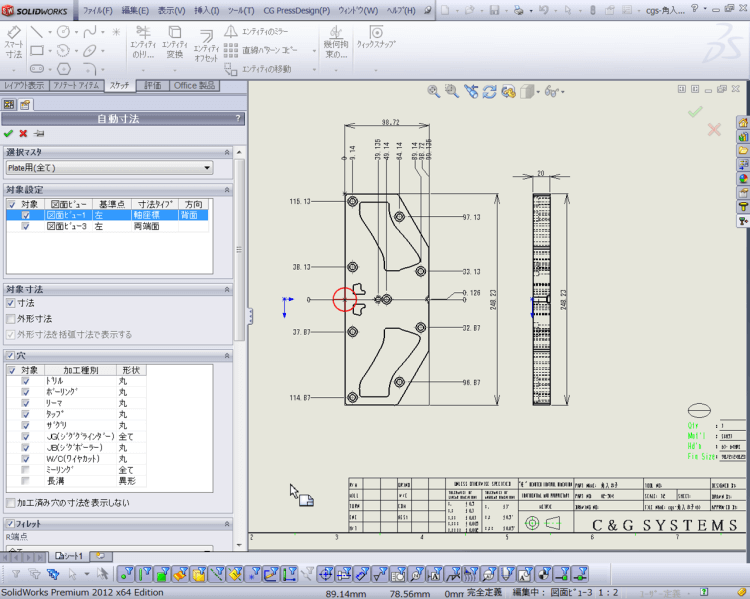Viewport: 750px width, 599px height.
Task: Switch to the 評価 tab
Action: point(153,86)
